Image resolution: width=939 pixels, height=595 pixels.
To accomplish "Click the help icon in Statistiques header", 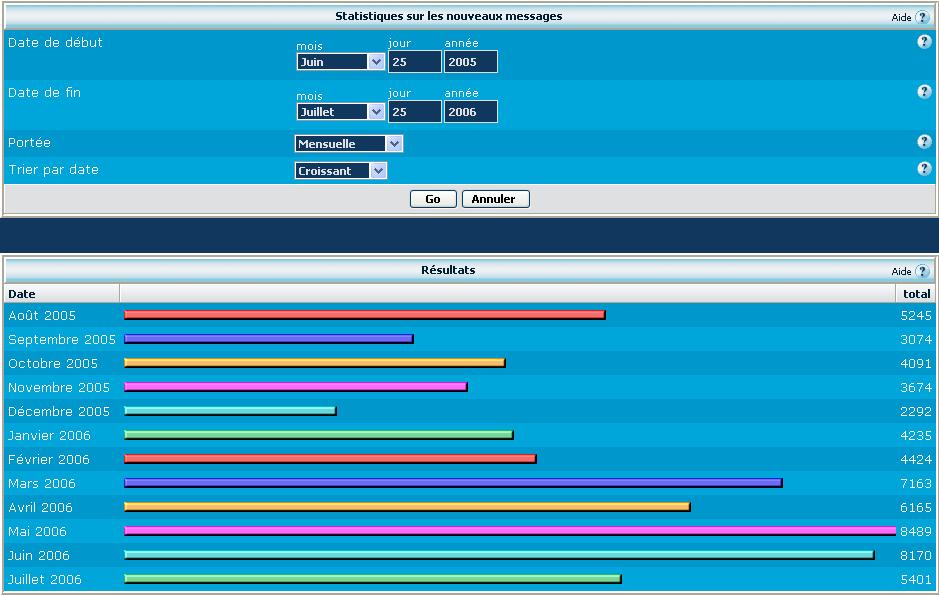I will pos(922,17).
